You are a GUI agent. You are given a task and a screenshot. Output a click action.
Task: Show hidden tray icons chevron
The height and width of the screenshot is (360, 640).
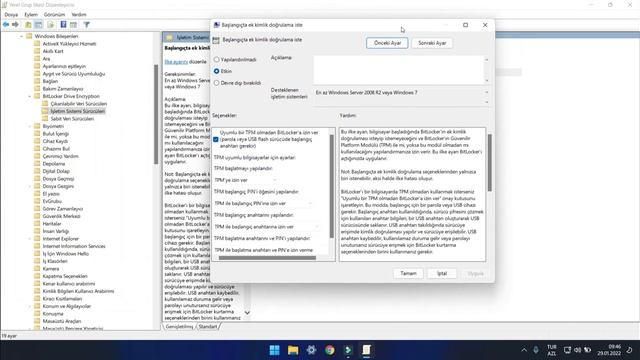(x=524, y=350)
